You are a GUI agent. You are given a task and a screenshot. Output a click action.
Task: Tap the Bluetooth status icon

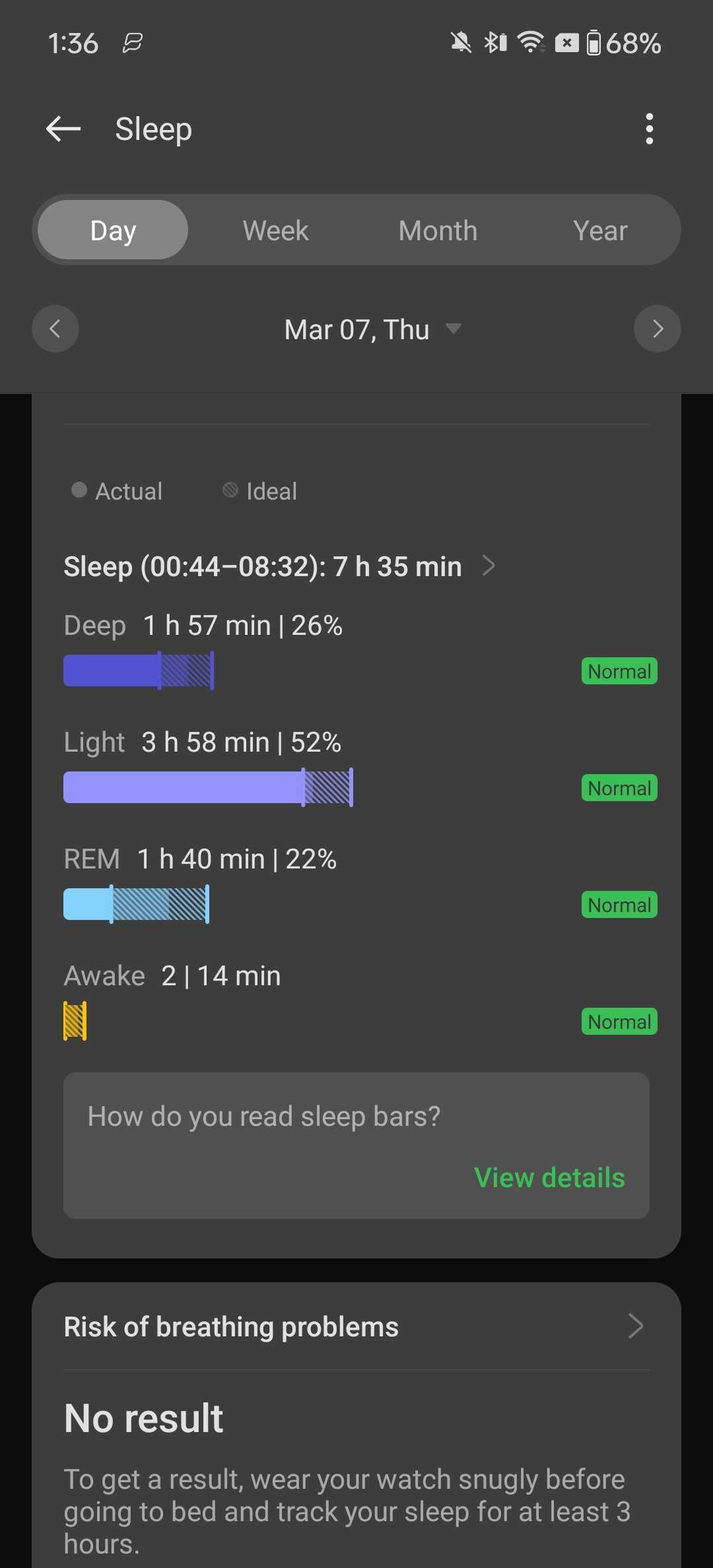495,43
